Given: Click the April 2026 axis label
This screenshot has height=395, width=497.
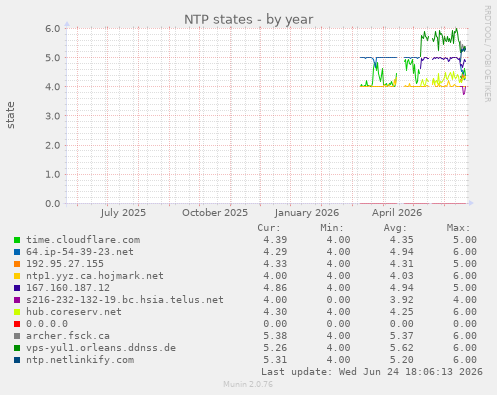Looking at the screenshot, I should [x=397, y=213].
